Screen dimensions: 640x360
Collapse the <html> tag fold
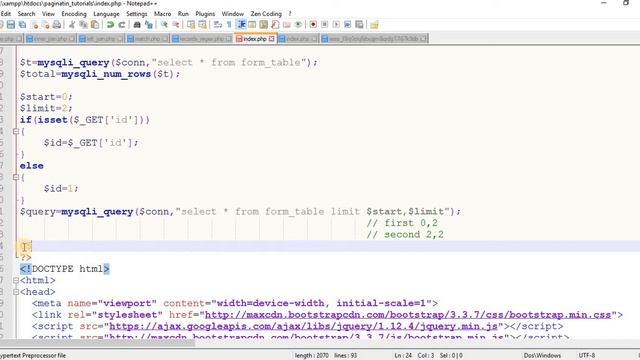click(x=16, y=280)
